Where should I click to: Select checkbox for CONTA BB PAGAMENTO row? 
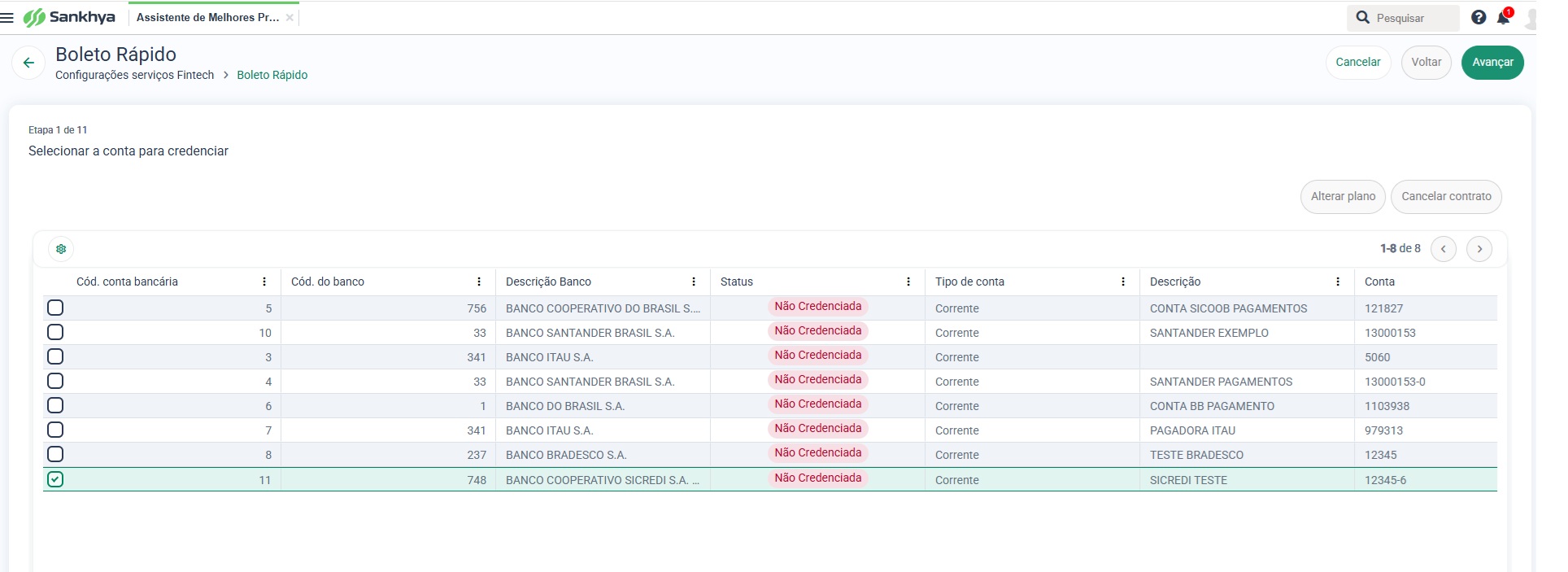point(55,405)
